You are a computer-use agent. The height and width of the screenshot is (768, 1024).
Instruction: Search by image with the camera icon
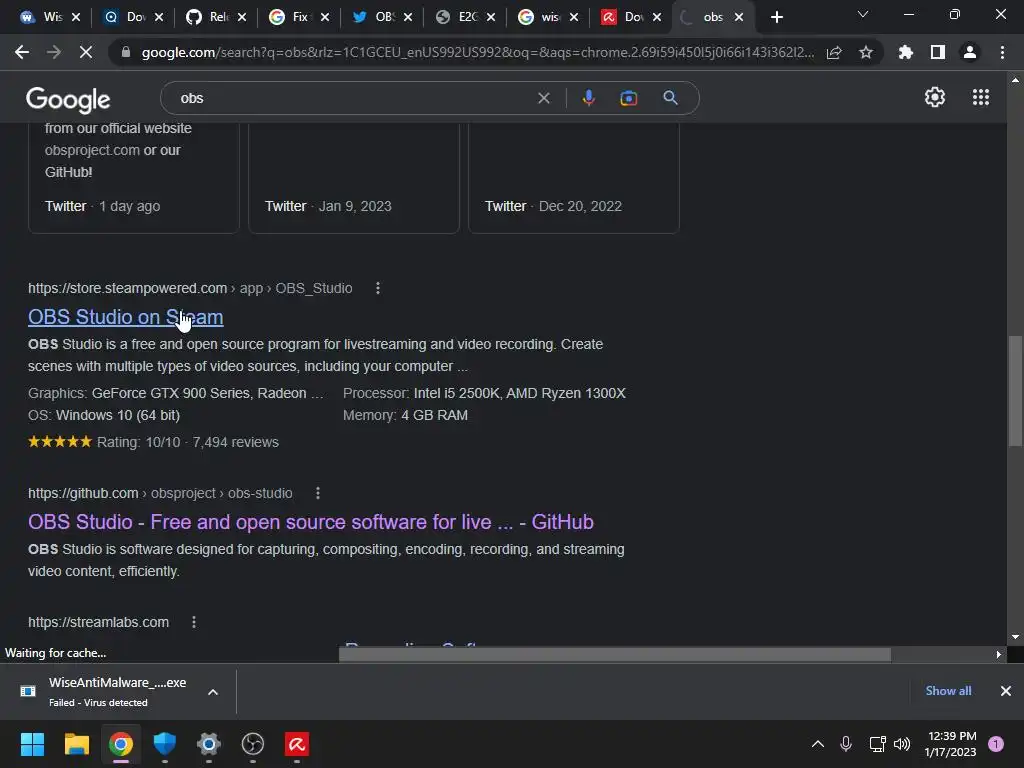628,98
